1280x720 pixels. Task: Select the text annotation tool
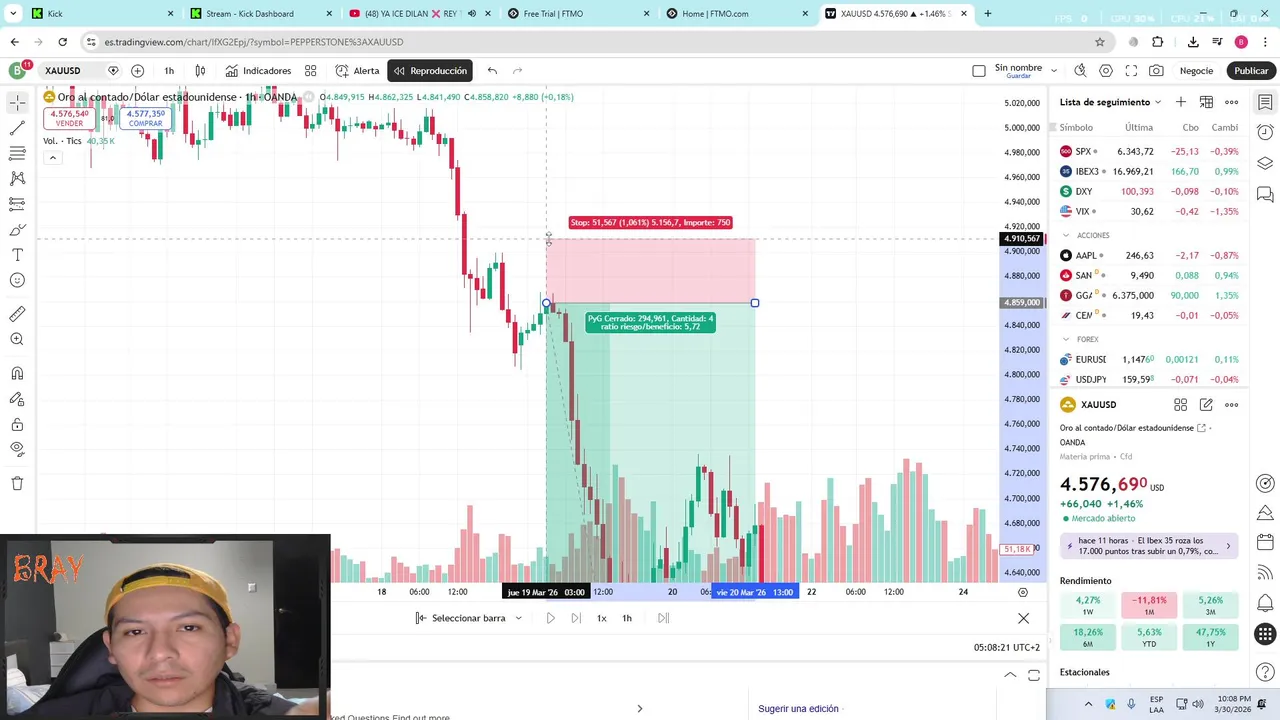point(17,255)
